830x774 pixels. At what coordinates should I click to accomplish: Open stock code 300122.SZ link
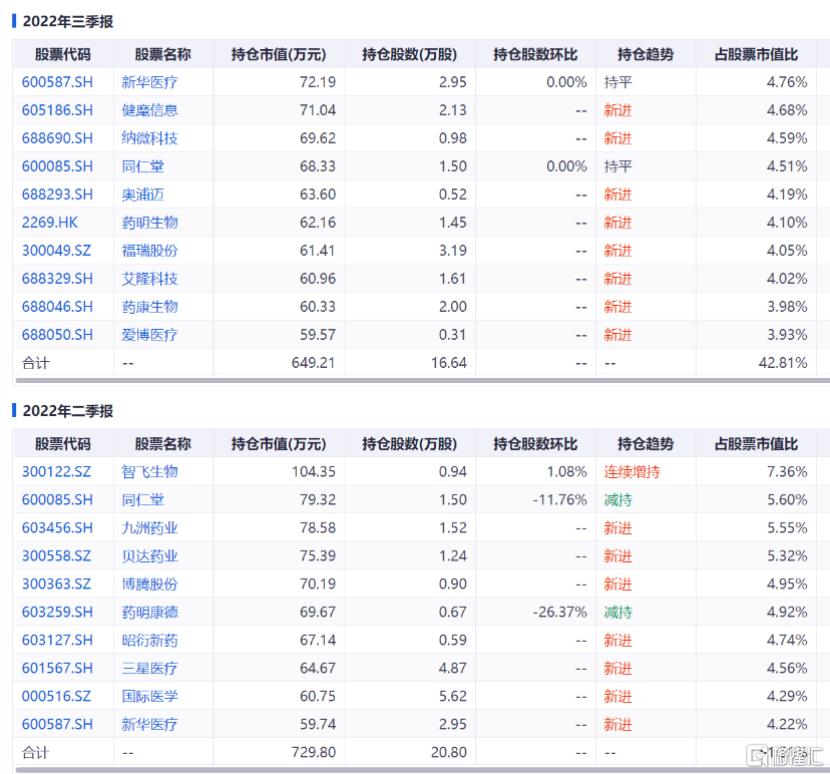point(56,472)
